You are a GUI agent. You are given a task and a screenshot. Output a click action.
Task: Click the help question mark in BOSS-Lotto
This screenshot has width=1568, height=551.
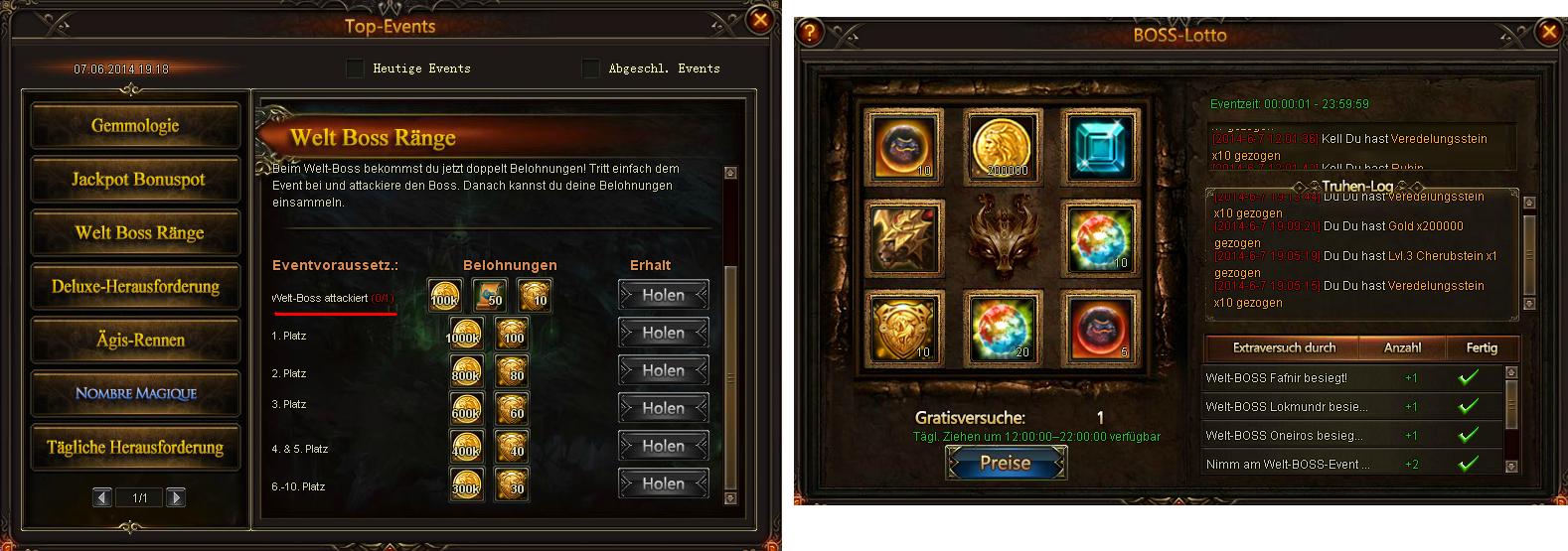(x=810, y=32)
